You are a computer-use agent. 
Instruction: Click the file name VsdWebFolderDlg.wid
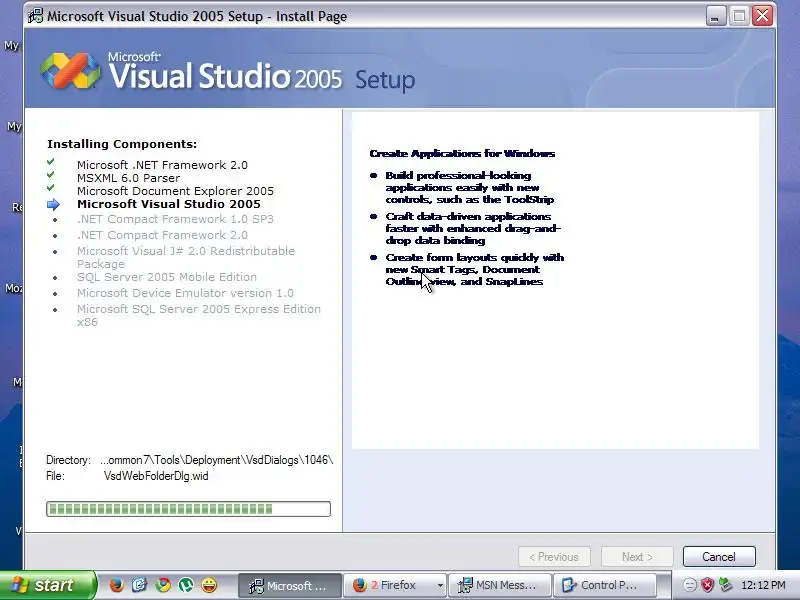(156, 476)
